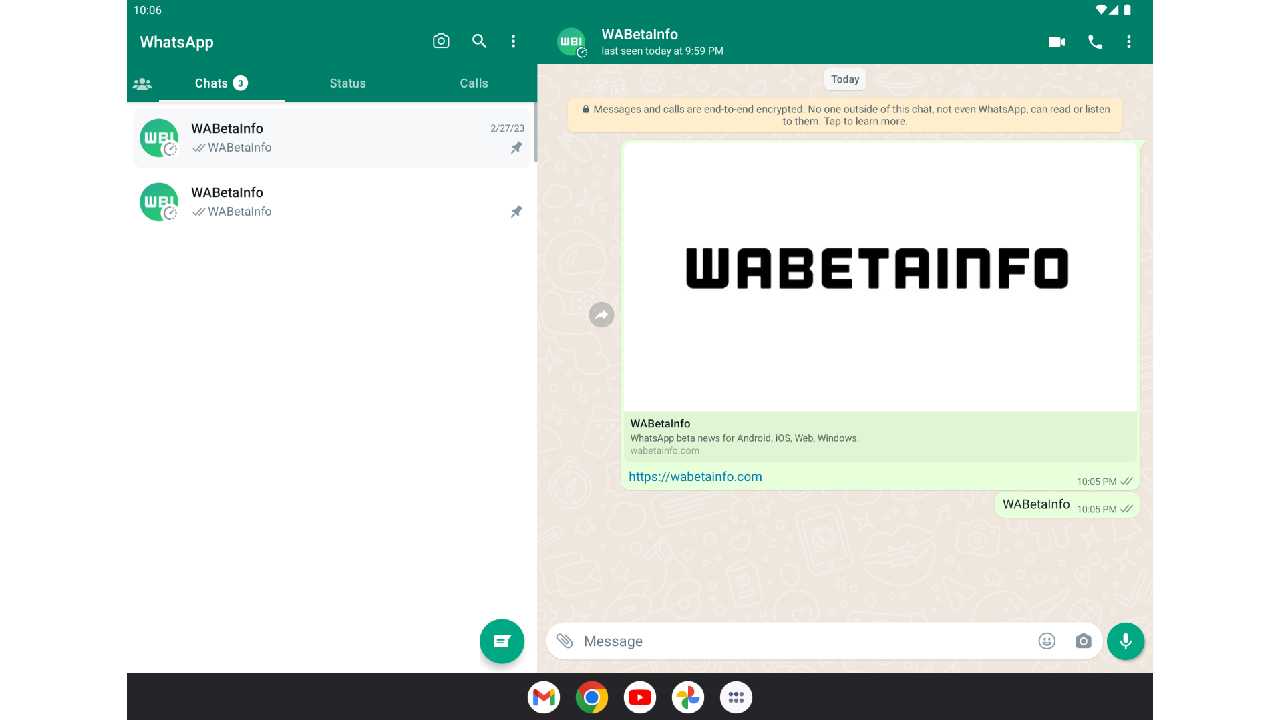The height and width of the screenshot is (720, 1280).
Task: Tap the camera icon inside the message field
Action: click(x=1083, y=641)
